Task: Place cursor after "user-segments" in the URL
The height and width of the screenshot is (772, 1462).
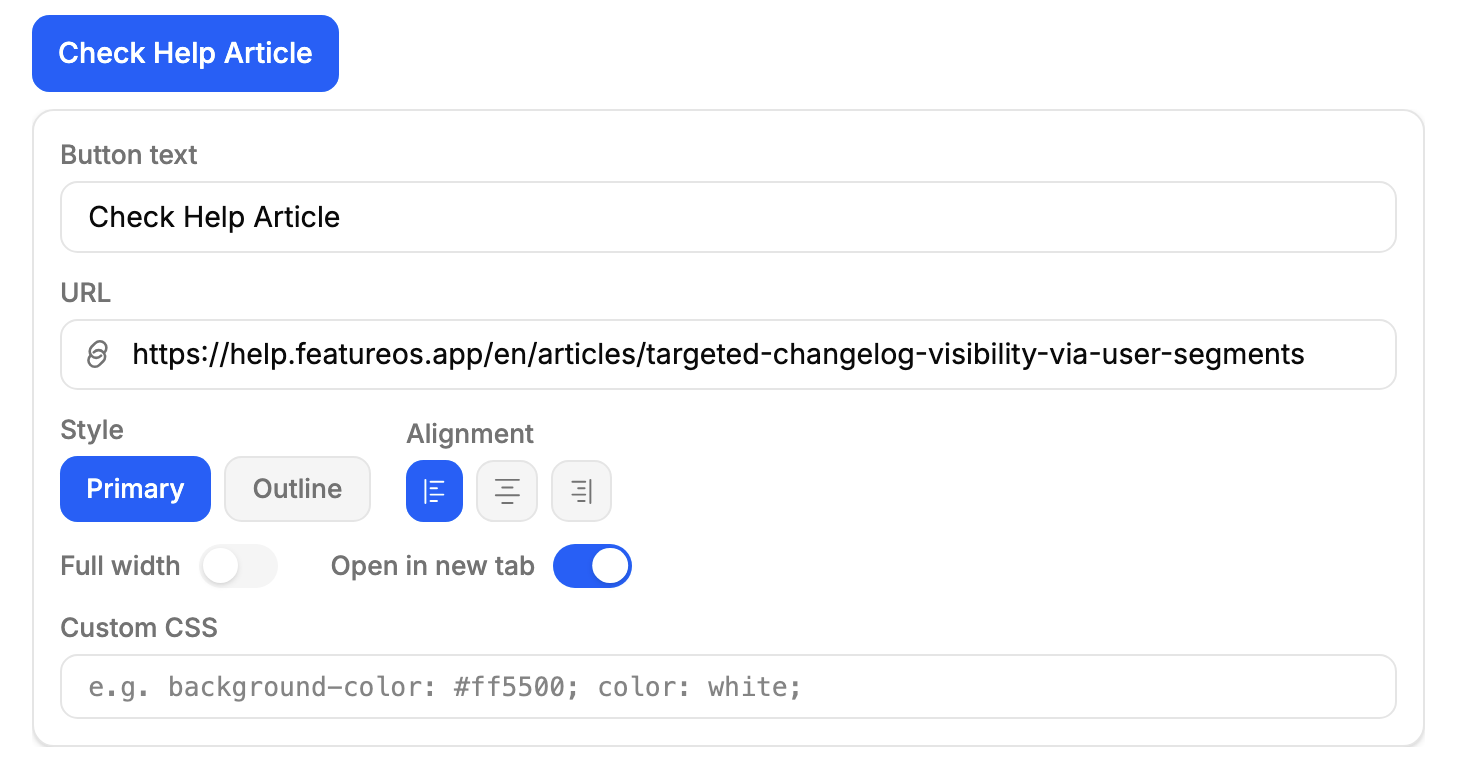Action: (1306, 354)
